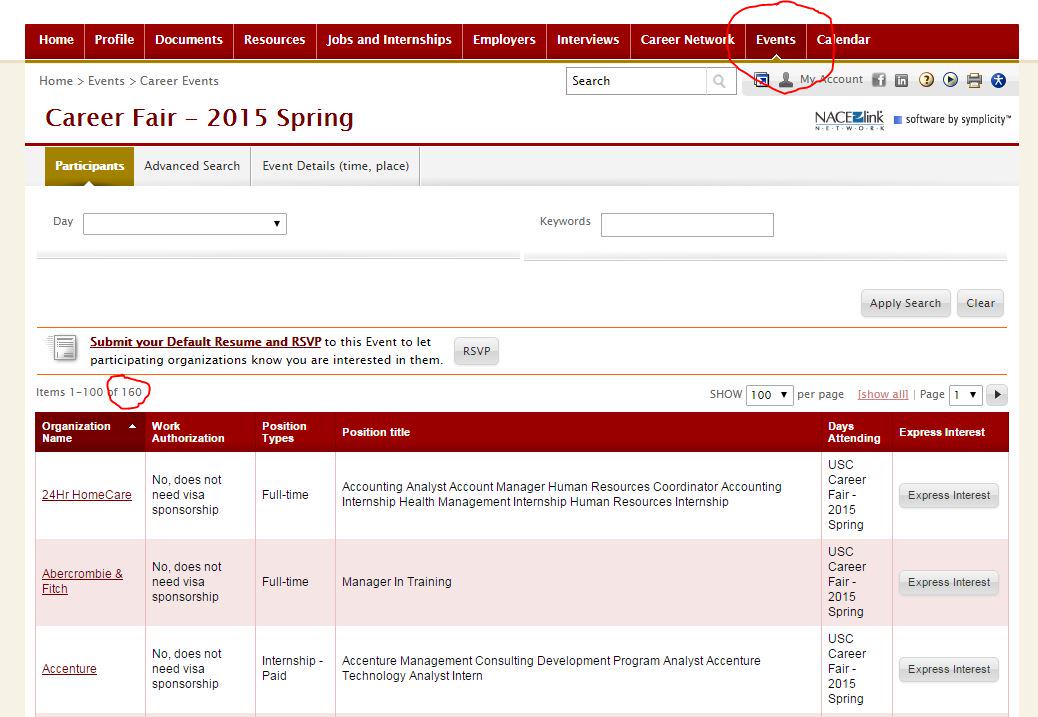Click Home in the breadcrumb
This screenshot has height=717, width=1038.
click(x=56, y=81)
